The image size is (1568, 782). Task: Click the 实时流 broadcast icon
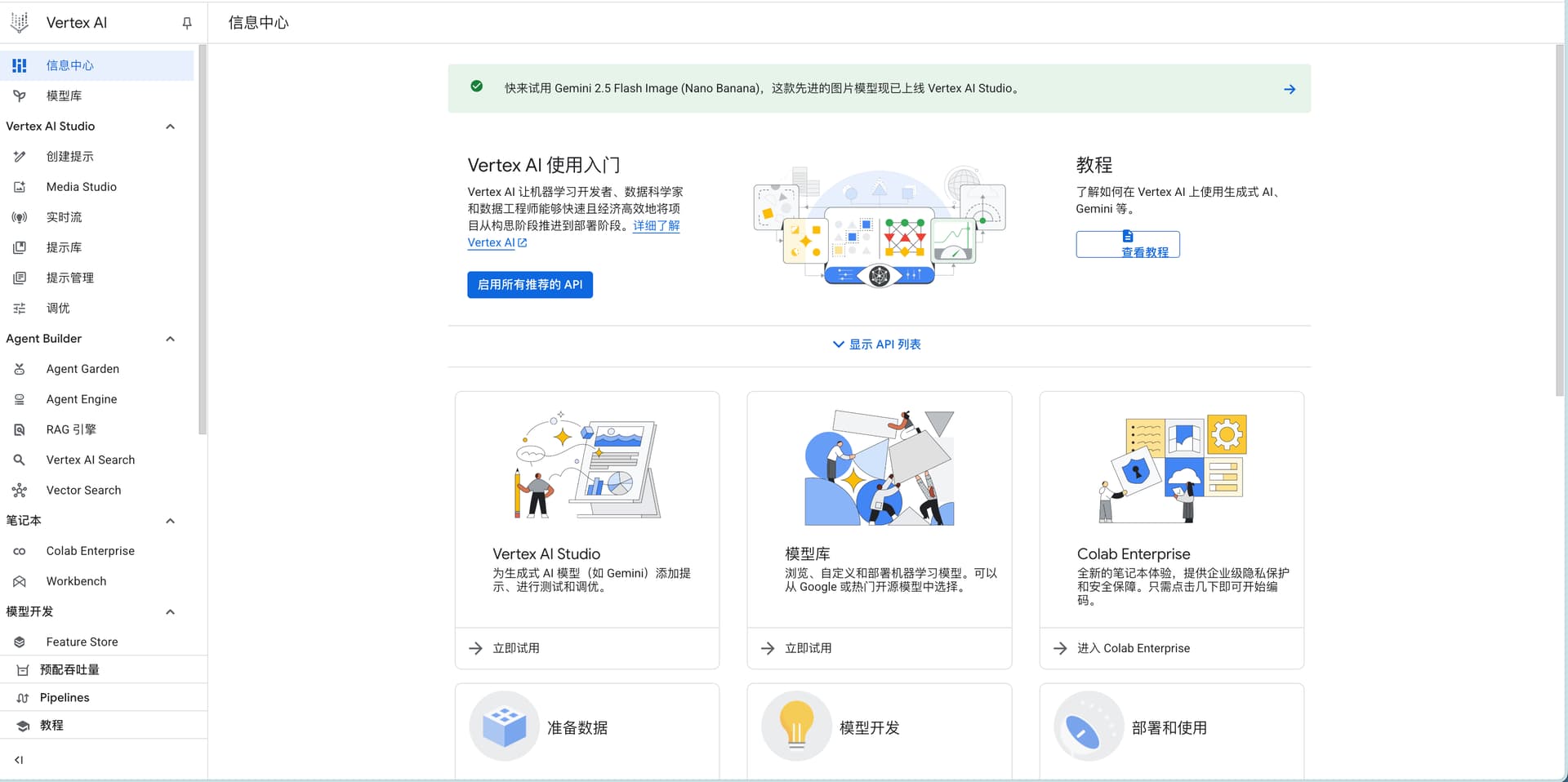pos(20,217)
